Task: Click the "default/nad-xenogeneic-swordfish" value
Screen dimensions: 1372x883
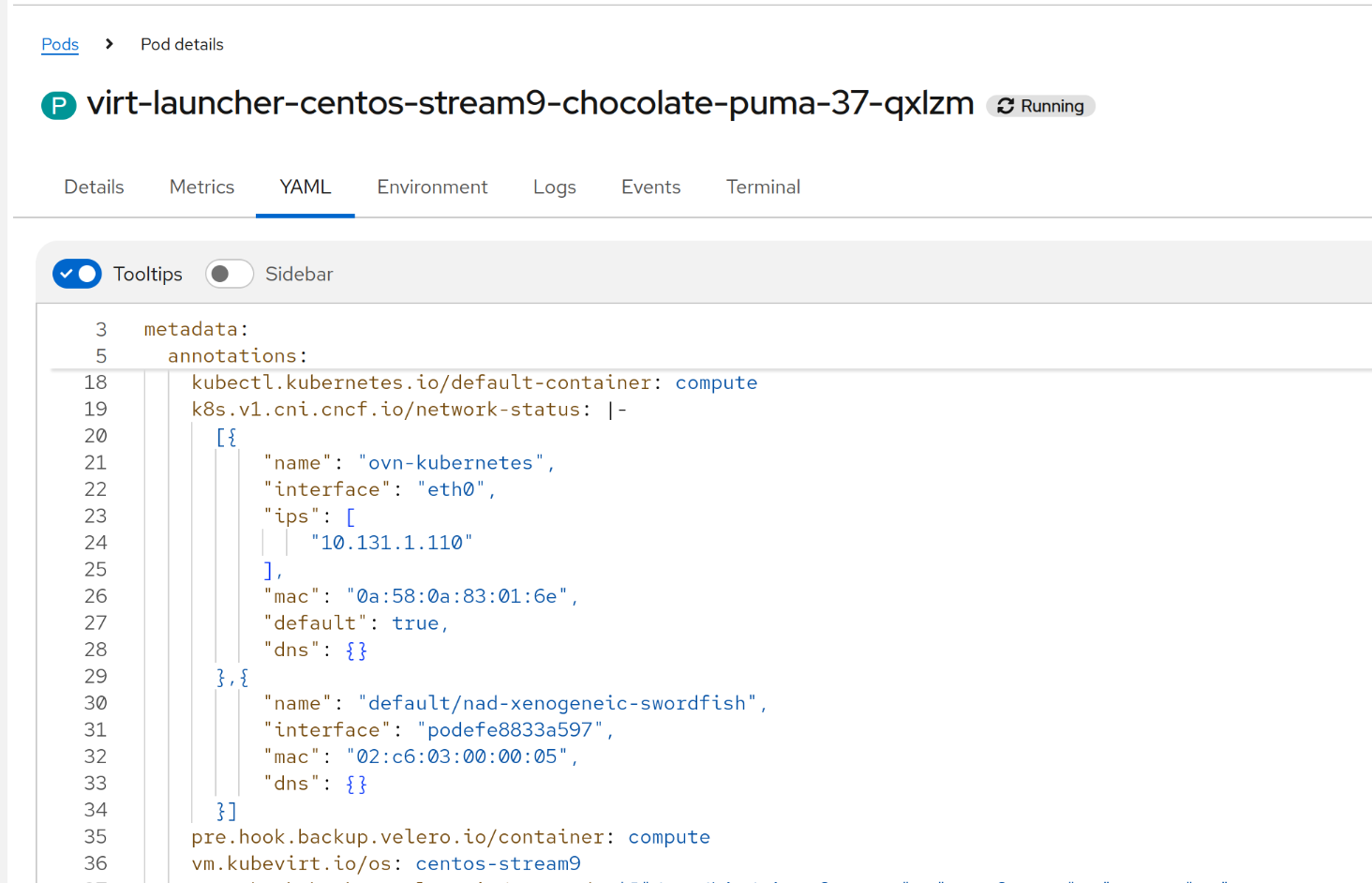Action: tap(558, 703)
